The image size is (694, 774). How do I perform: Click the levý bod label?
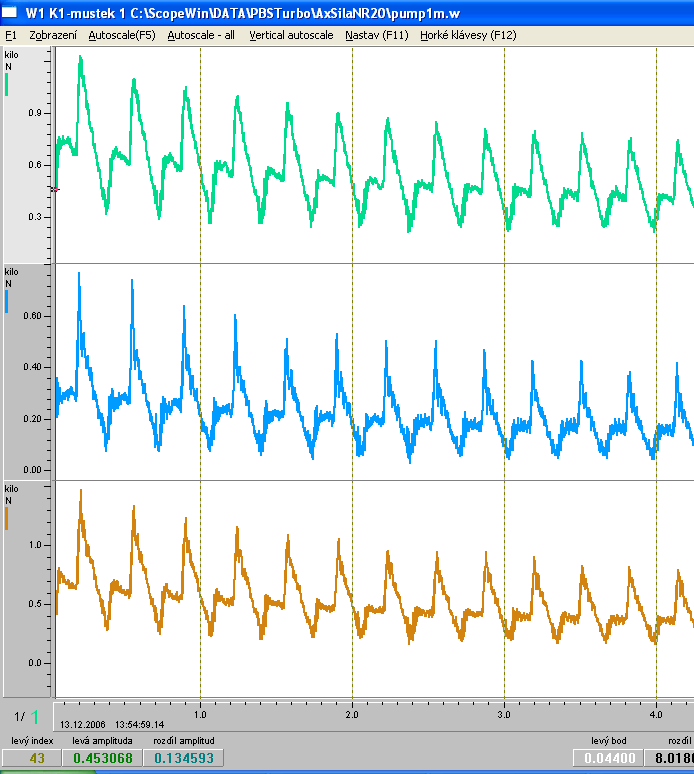(609, 740)
